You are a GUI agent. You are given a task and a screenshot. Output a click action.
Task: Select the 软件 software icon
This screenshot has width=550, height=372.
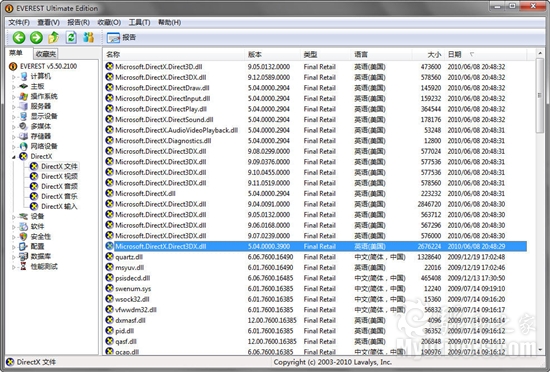coord(24,226)
